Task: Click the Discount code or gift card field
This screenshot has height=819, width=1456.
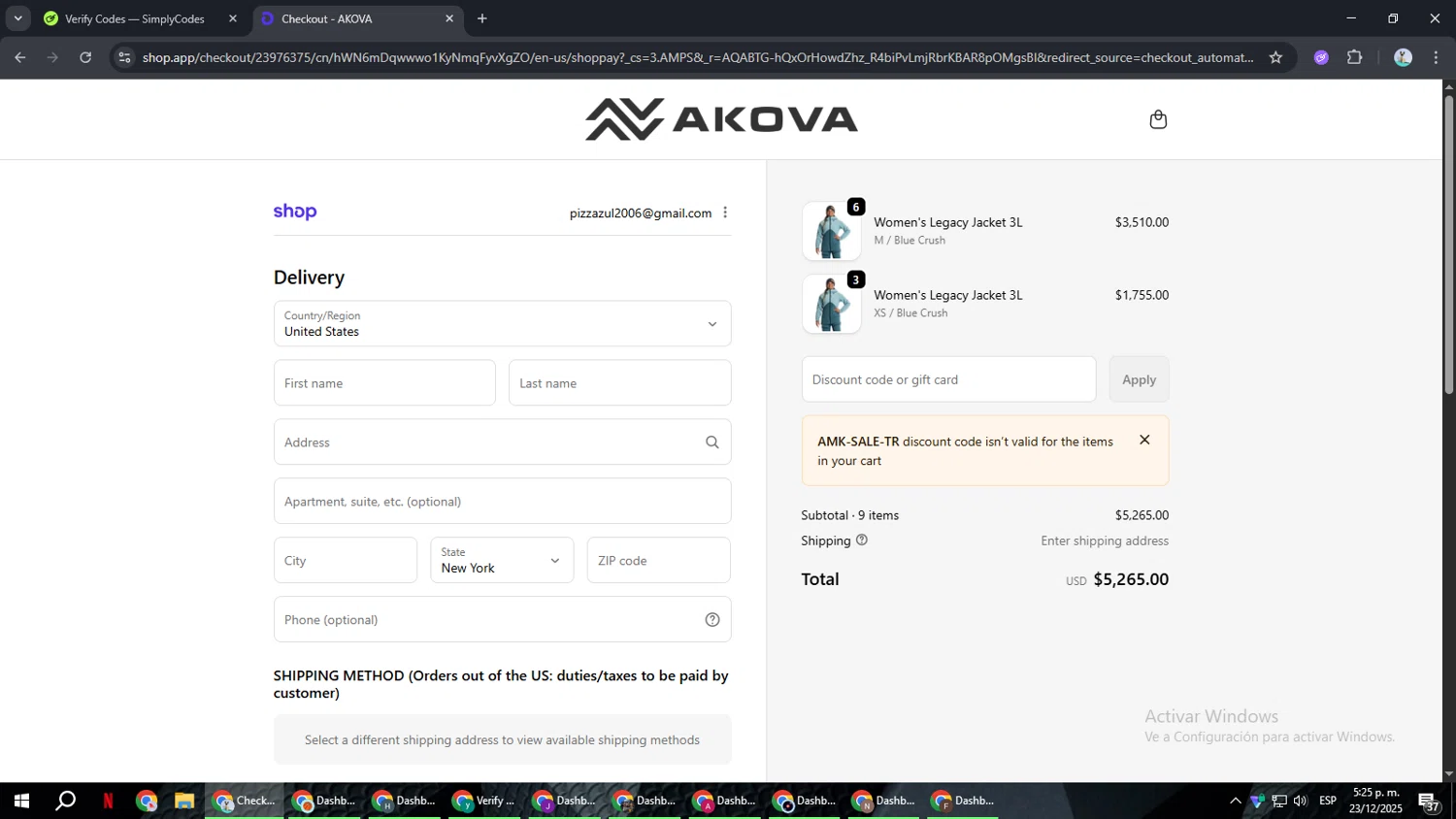Action: point(948,379)
